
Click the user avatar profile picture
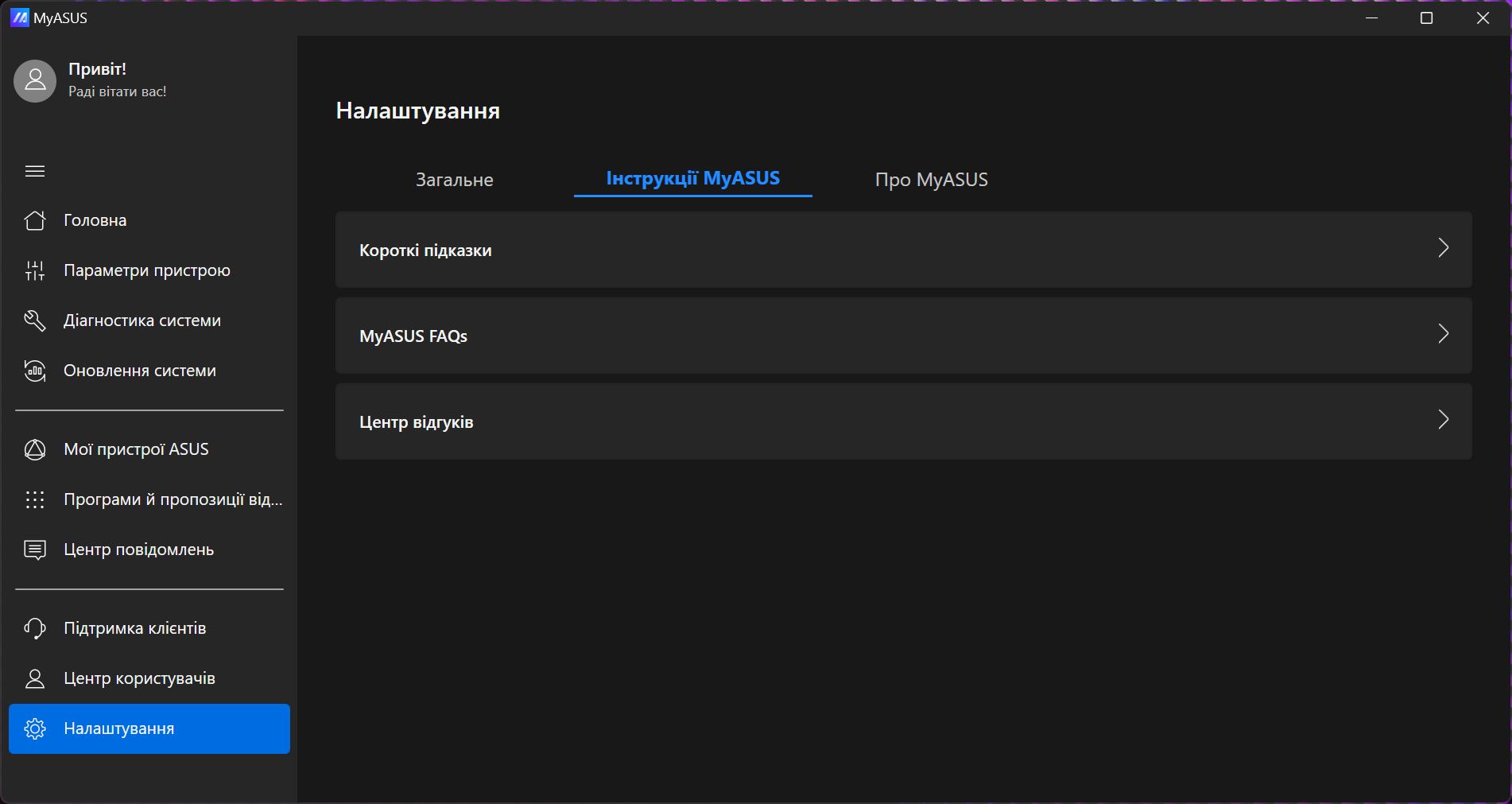35,80
